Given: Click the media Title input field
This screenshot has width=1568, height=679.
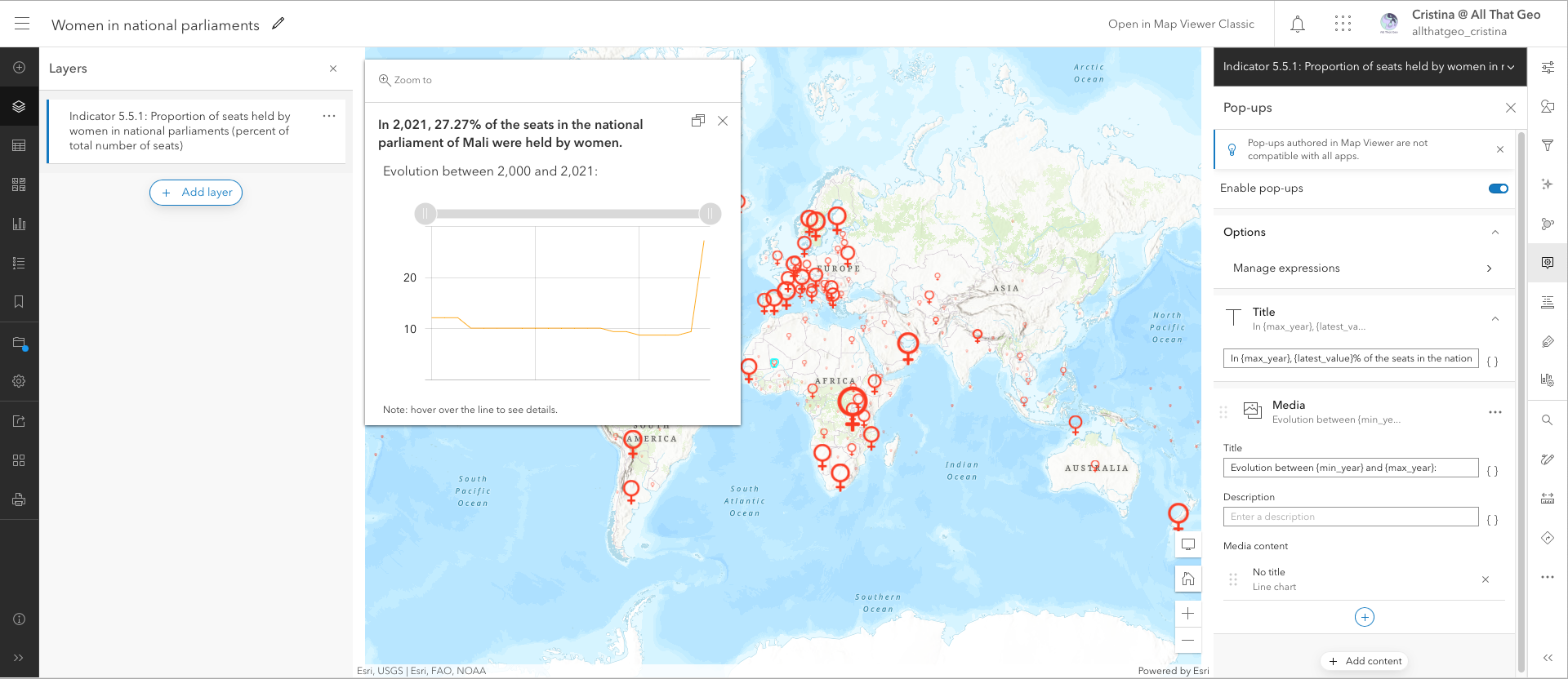Looking at the screenshot, I should [1351, 468].
